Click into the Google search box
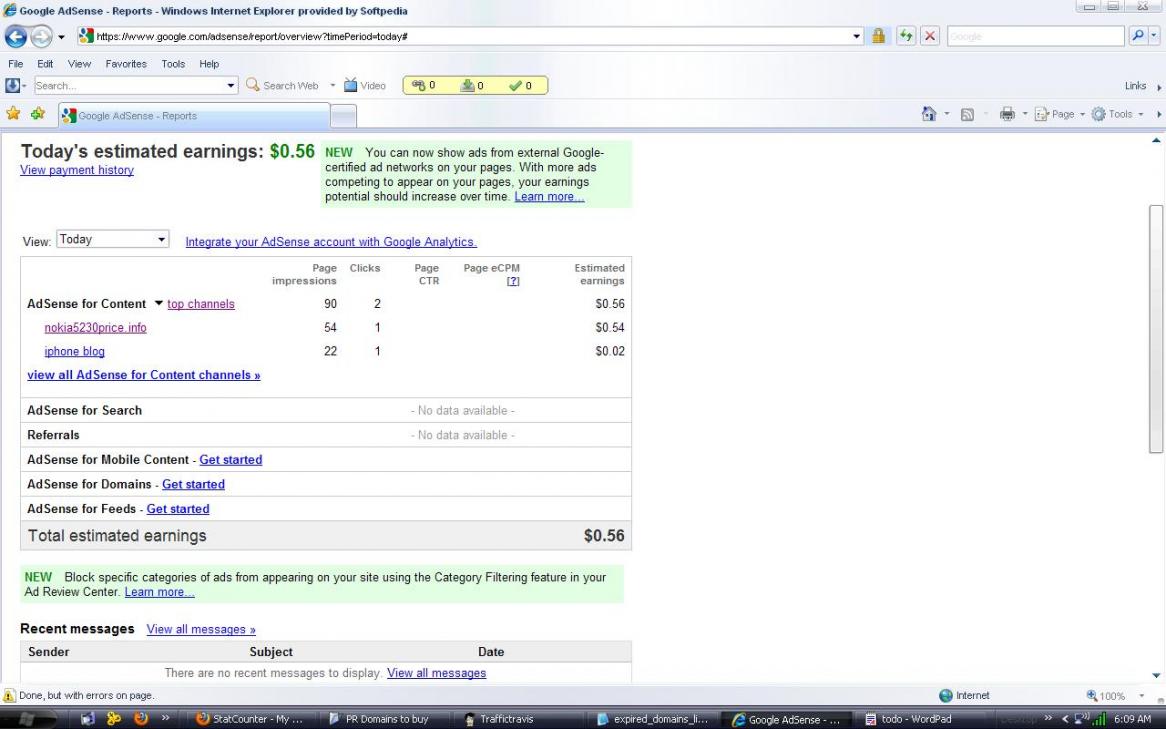1166x729 pixels. 1035,36
